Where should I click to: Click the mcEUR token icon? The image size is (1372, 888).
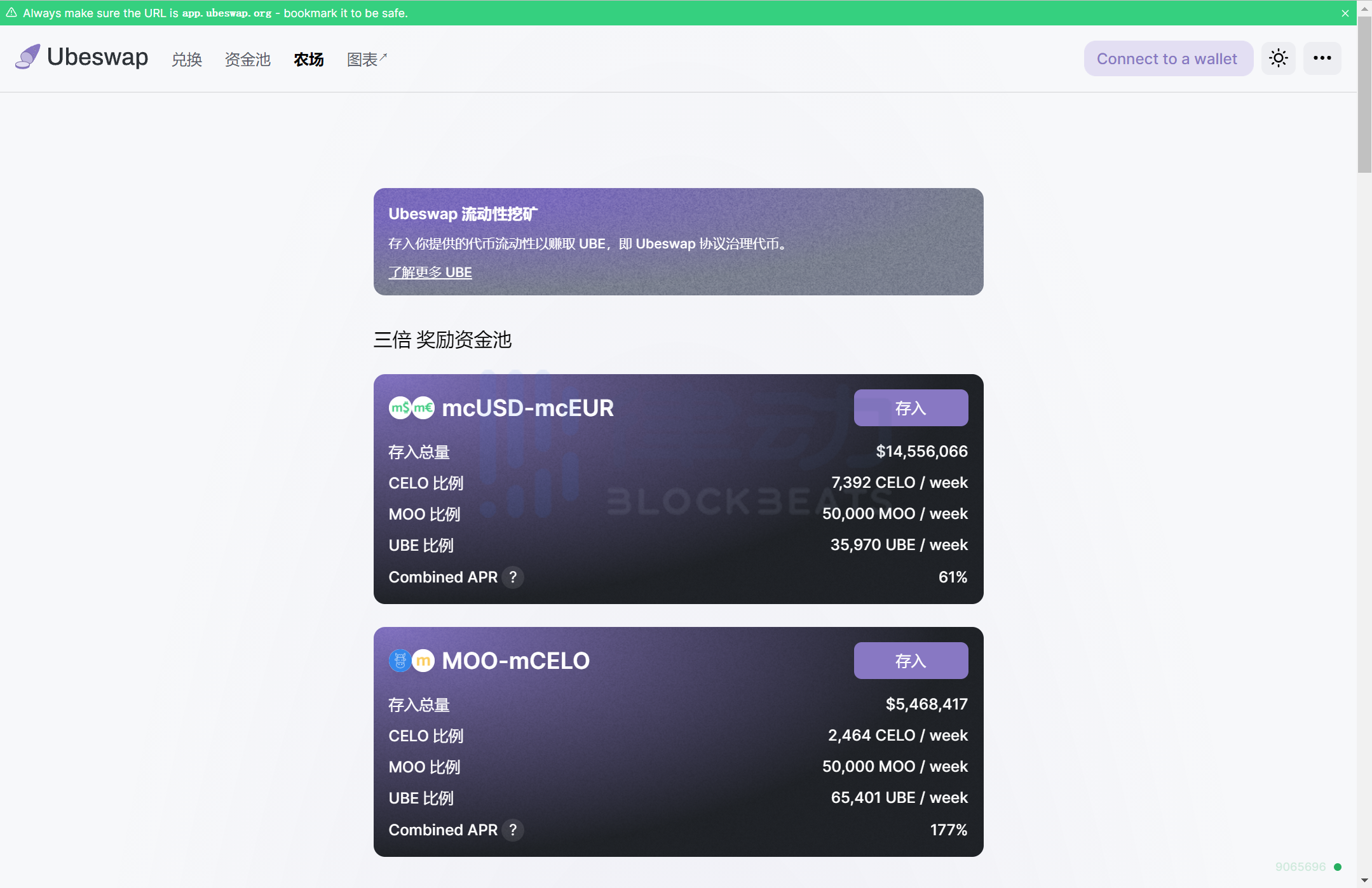tap(421, 407)
